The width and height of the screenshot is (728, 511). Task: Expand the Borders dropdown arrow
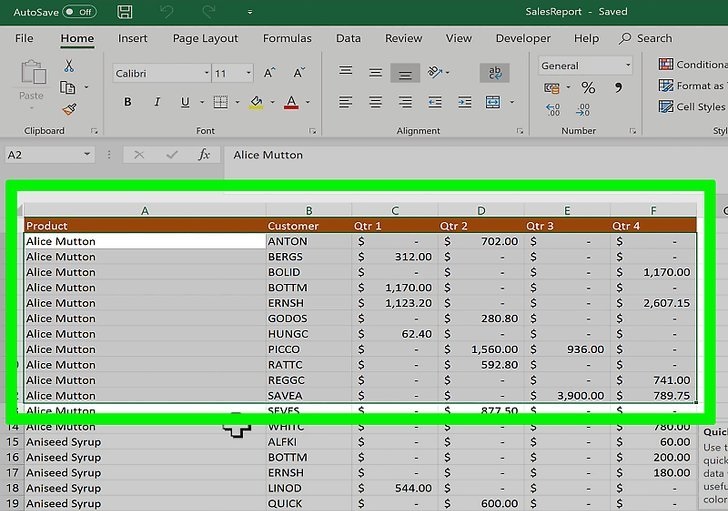tap(237, 102)
